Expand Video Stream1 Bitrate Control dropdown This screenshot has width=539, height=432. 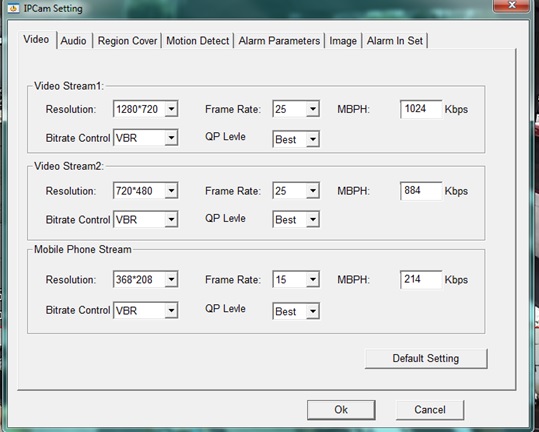(x=145, y=138)
